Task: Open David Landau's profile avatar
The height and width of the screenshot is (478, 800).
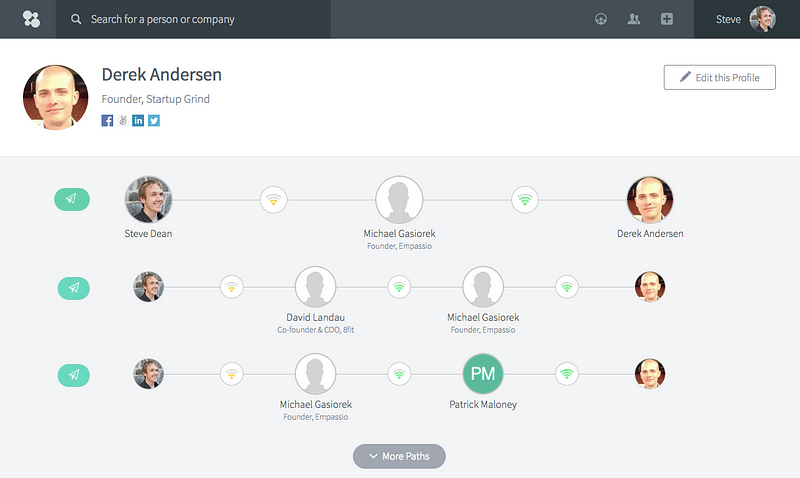Action: point(315,287)
